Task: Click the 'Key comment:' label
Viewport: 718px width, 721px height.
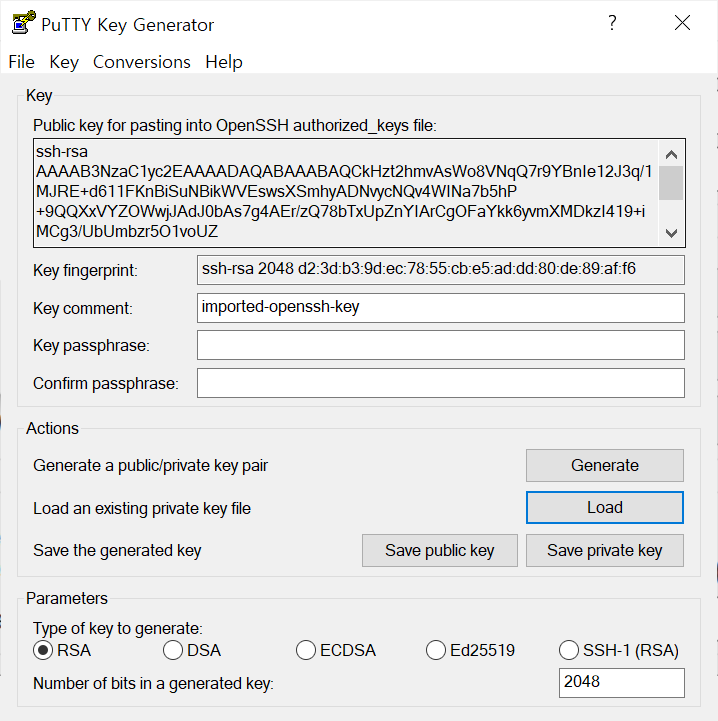Action: (83, 308)
